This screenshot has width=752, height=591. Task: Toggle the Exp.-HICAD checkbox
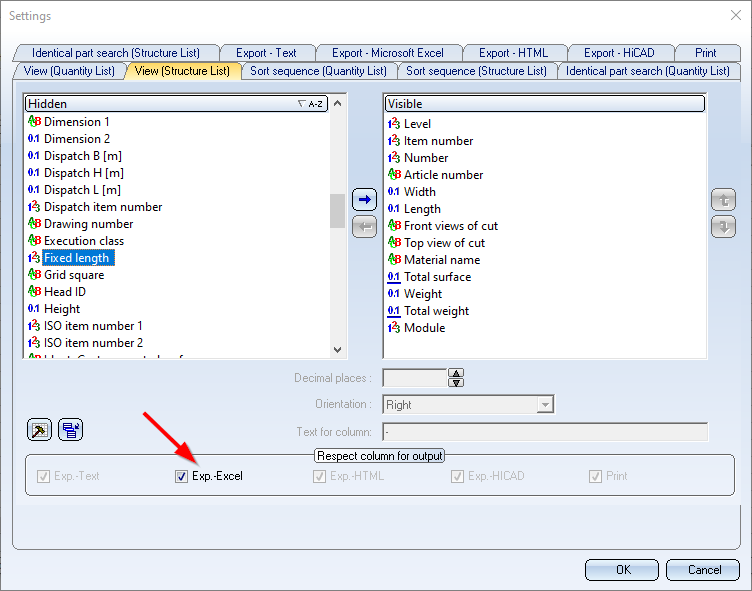click(458, 476)
